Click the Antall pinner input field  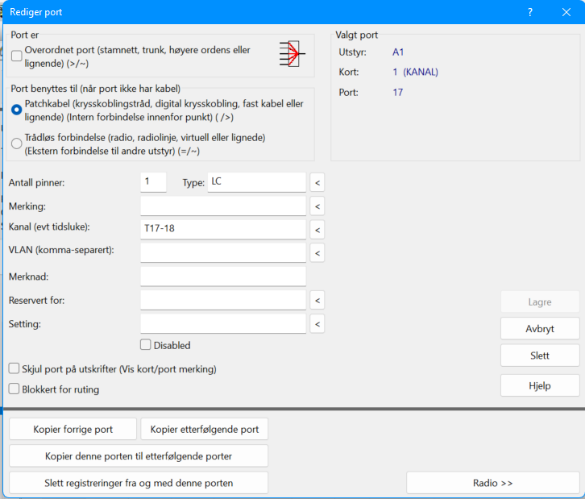point(153,182)
